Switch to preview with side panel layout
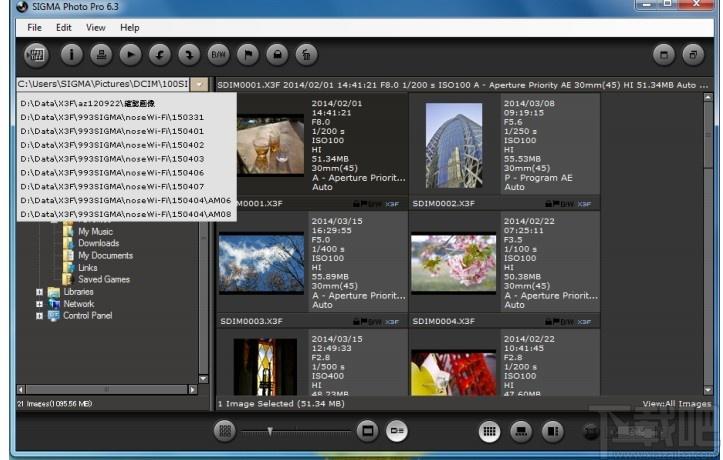Viewport: 723px width, 460px height. tap(553, 431)
